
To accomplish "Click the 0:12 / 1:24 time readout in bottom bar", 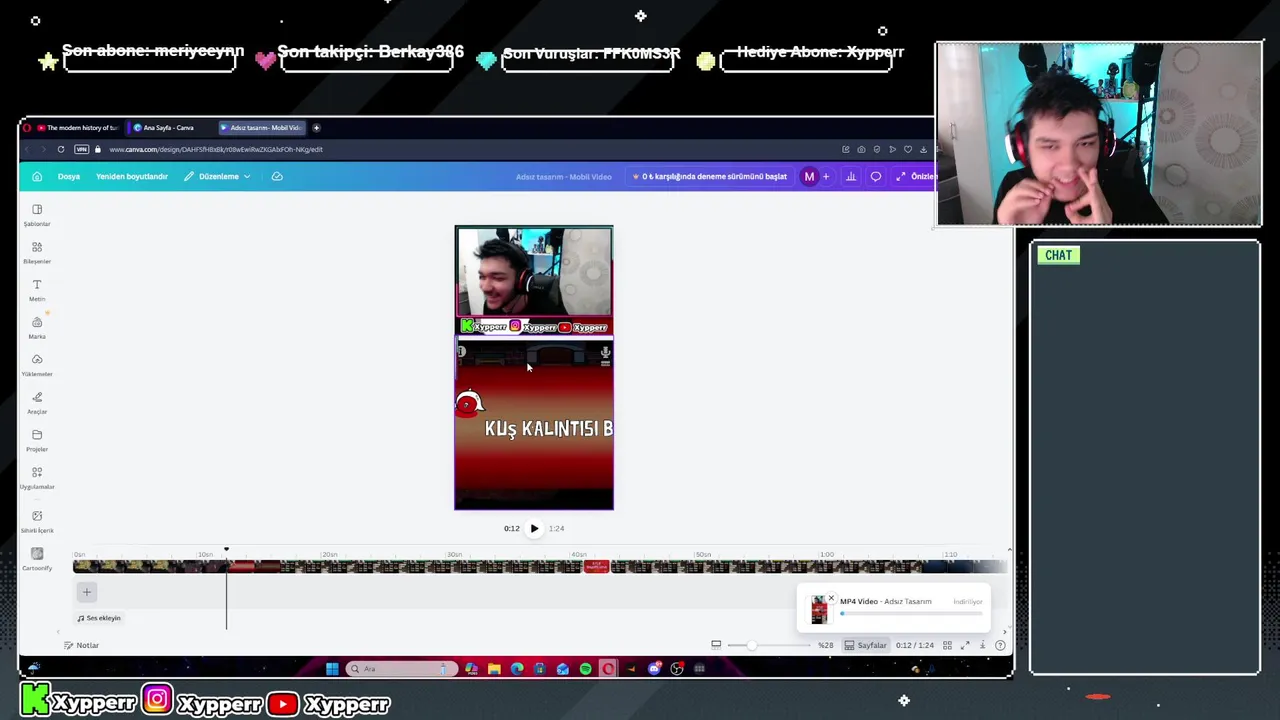I will [x=915, y=645].
